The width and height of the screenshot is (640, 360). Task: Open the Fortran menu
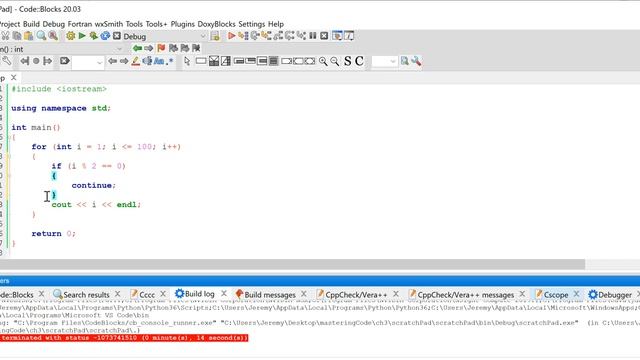point(80,24)
